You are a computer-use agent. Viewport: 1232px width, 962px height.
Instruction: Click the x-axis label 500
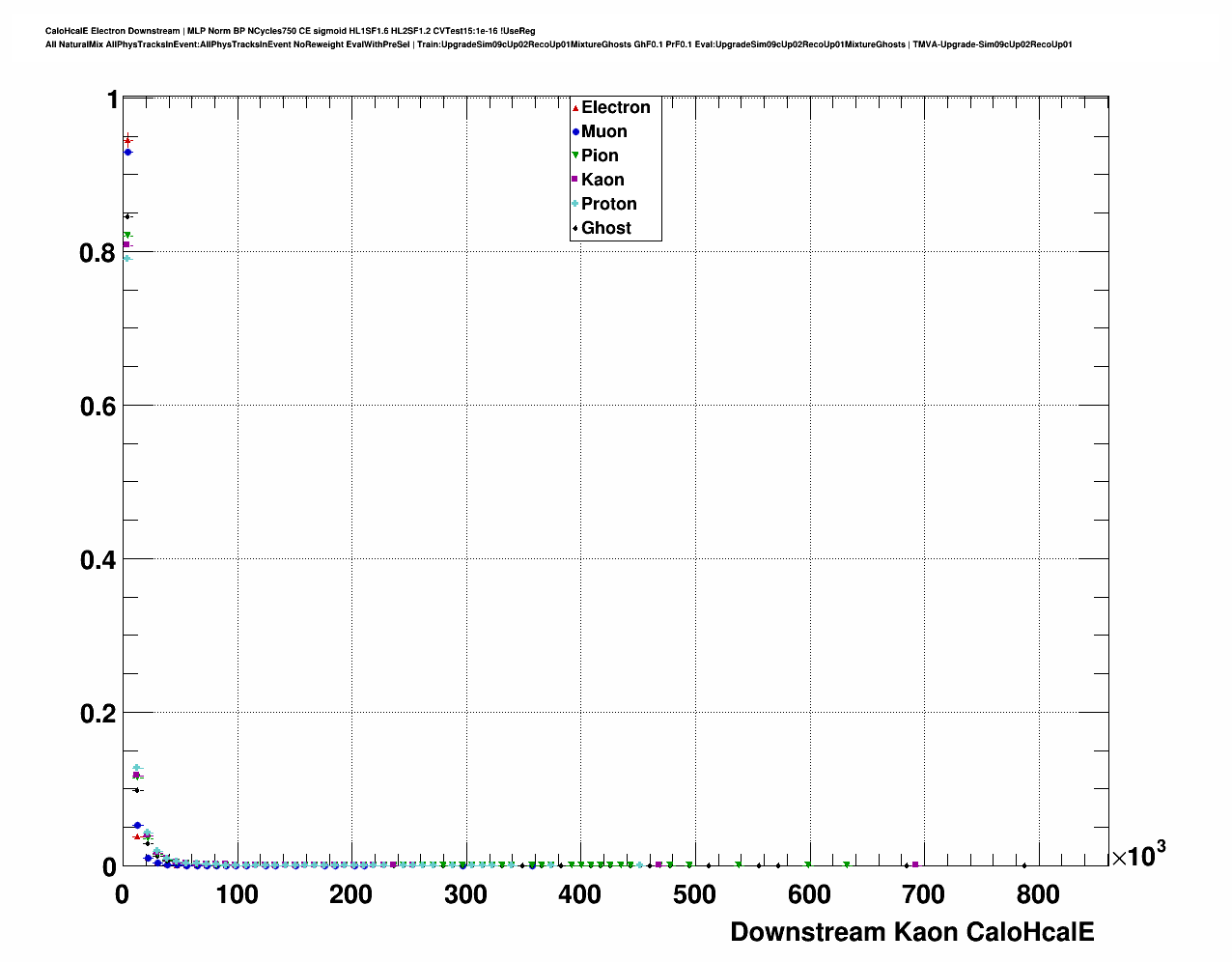[x=694, y=895]
